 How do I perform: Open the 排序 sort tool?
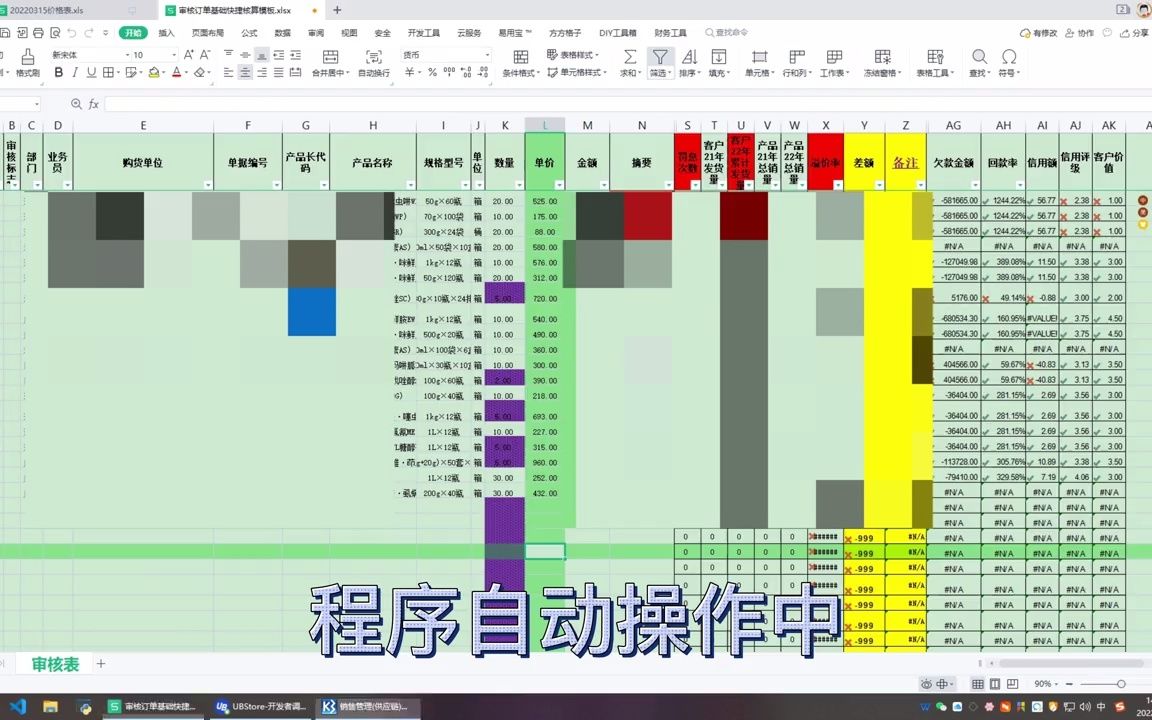pos(688,57)
